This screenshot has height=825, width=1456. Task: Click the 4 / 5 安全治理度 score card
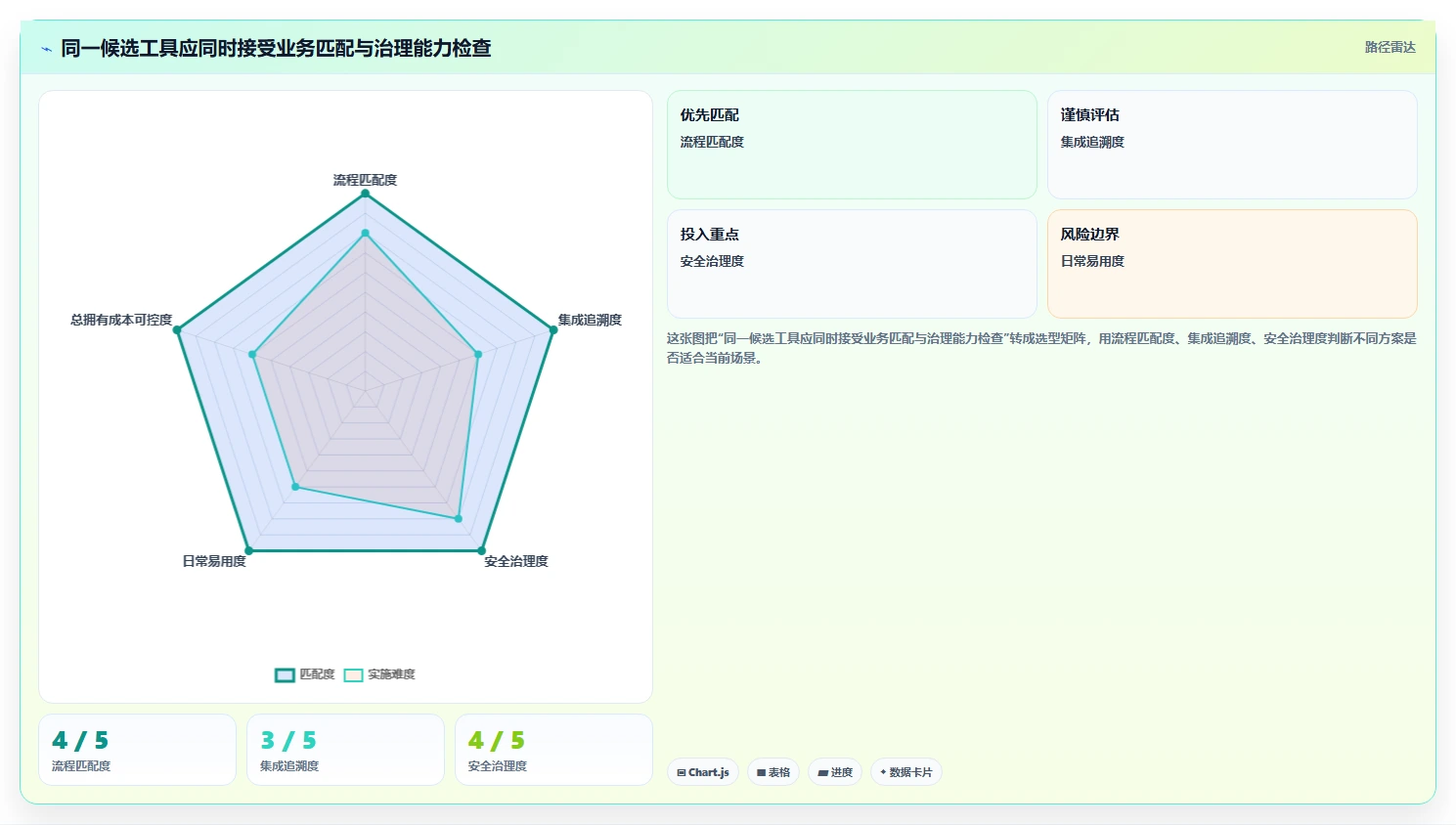tap(553, 750)
